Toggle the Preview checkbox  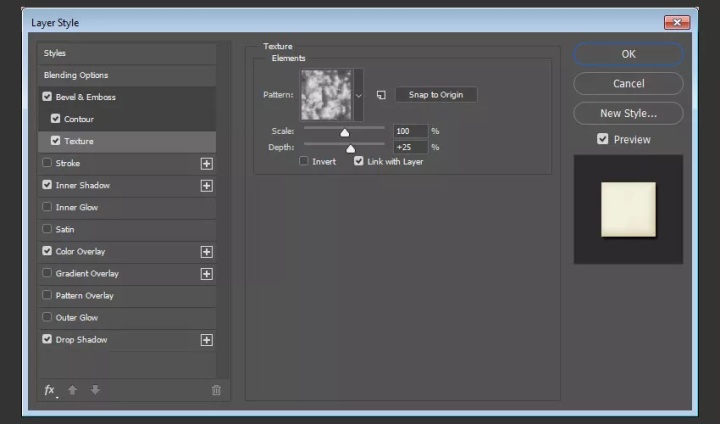[x=603, y=139]
